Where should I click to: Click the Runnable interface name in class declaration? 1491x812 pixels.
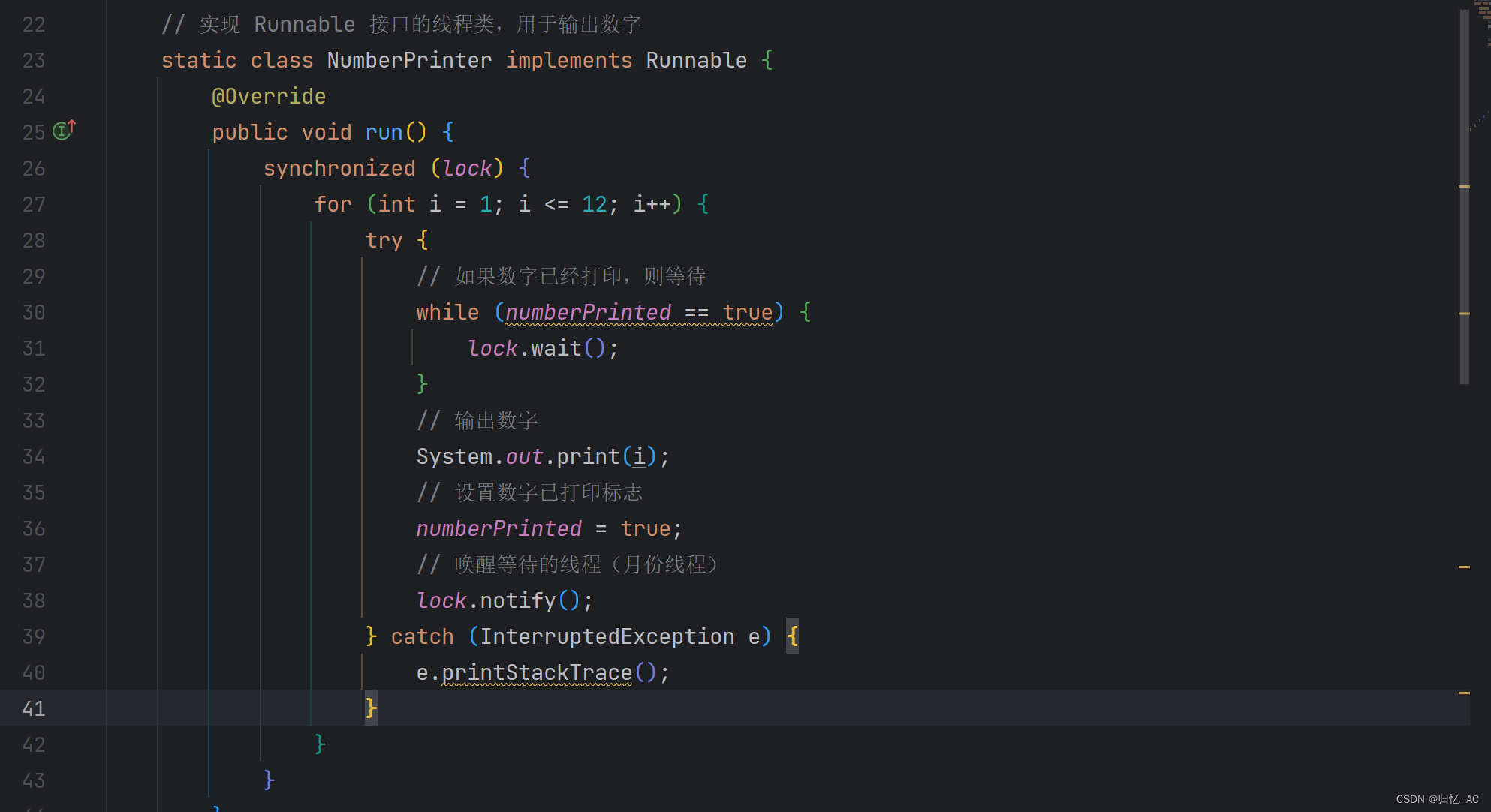696,60
